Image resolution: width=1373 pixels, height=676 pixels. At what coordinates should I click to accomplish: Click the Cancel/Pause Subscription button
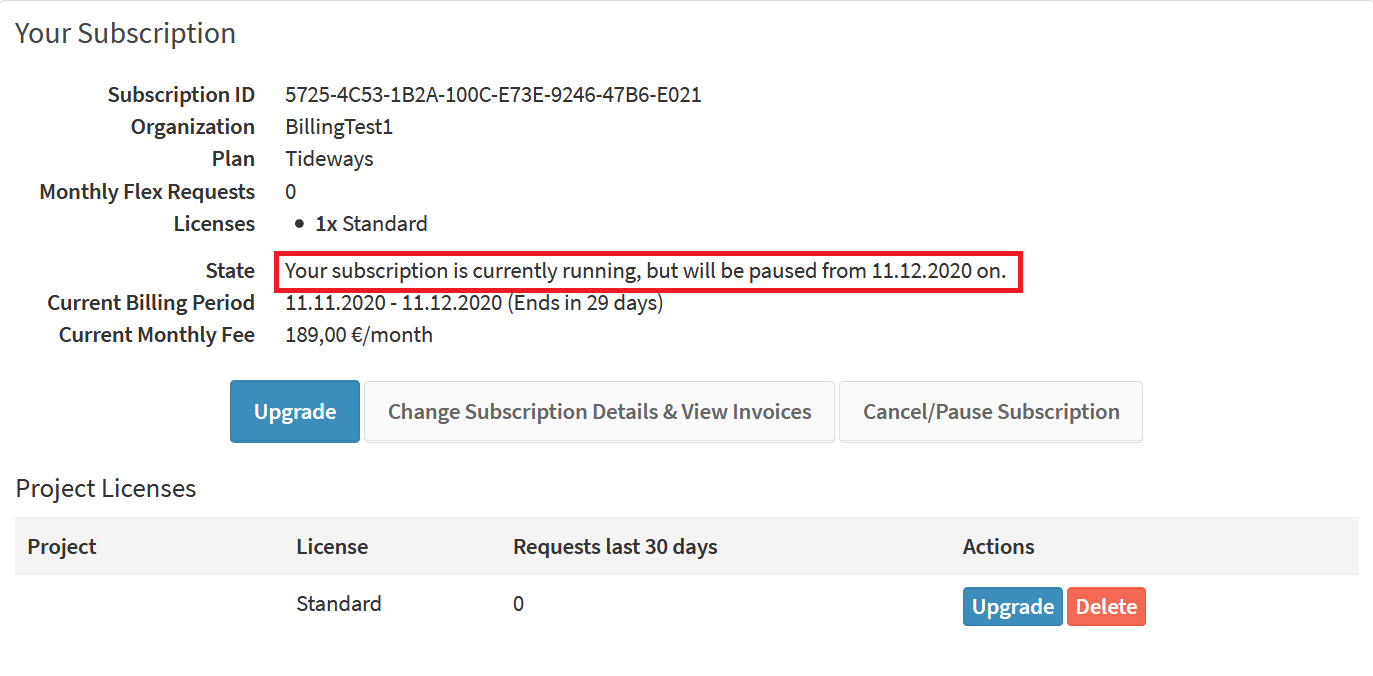991,411
